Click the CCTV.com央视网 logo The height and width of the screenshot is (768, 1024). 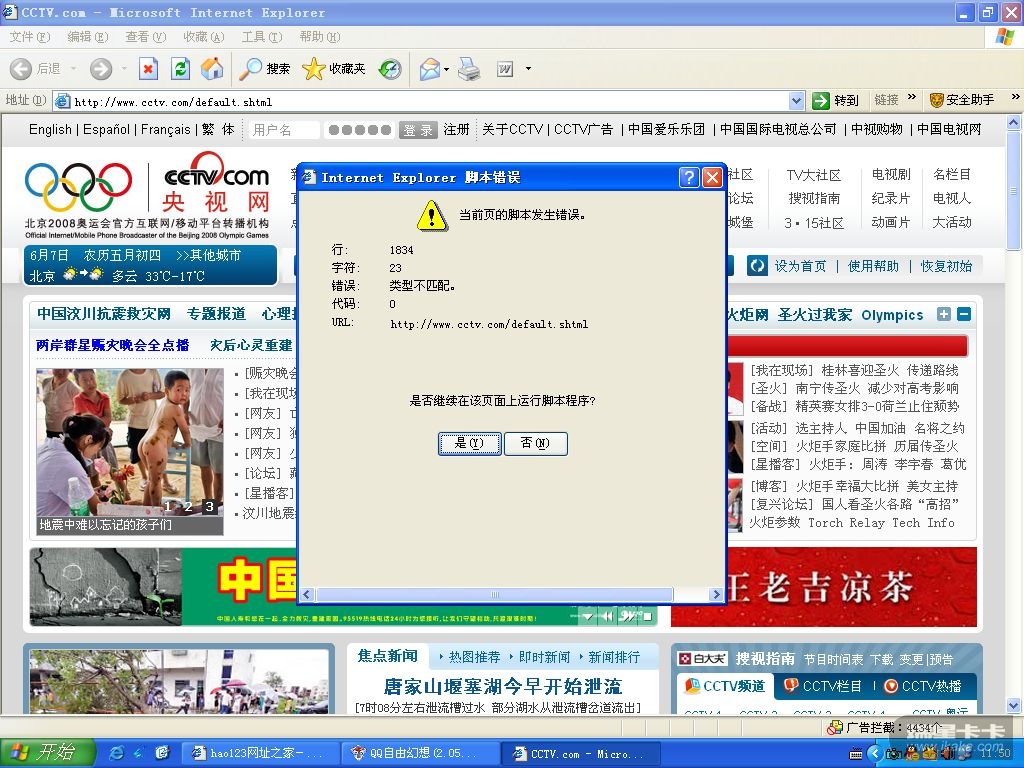coord(216,182)
